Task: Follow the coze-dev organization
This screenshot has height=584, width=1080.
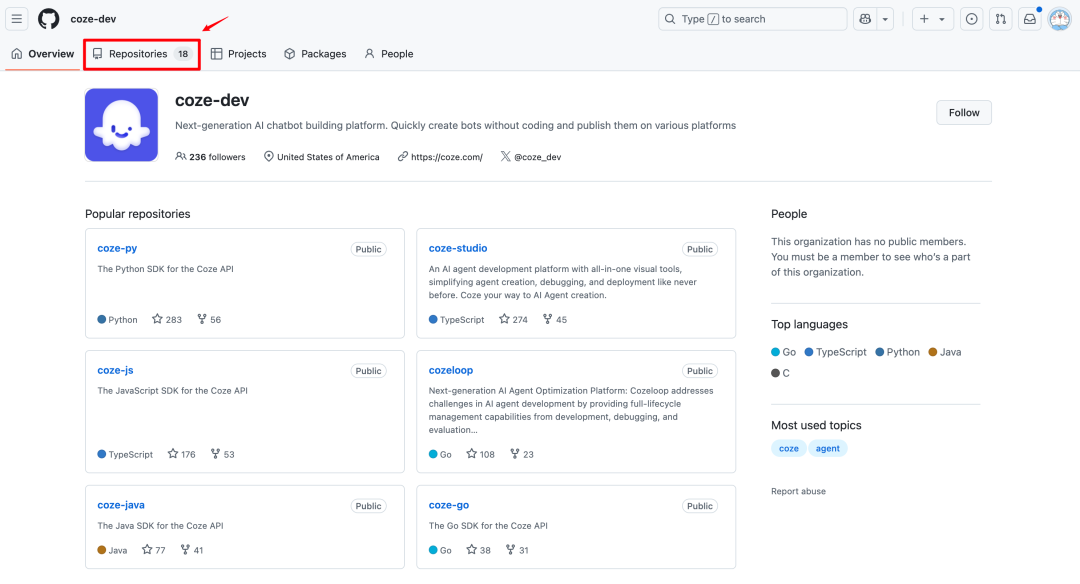Action: click(964, 112)
